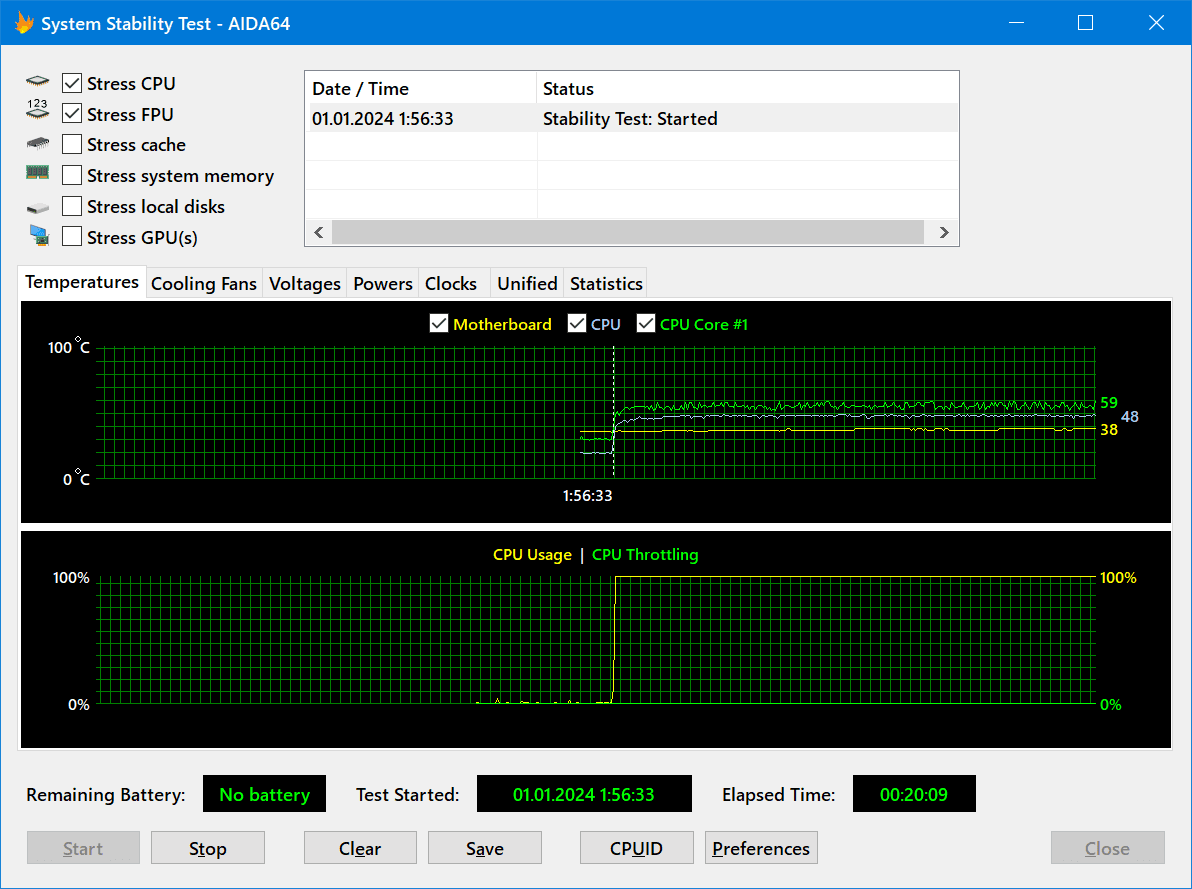Click the AIDA64 flame icon in title bar
The width and height of the screenshot is (1192, 889).
[24, 23]
